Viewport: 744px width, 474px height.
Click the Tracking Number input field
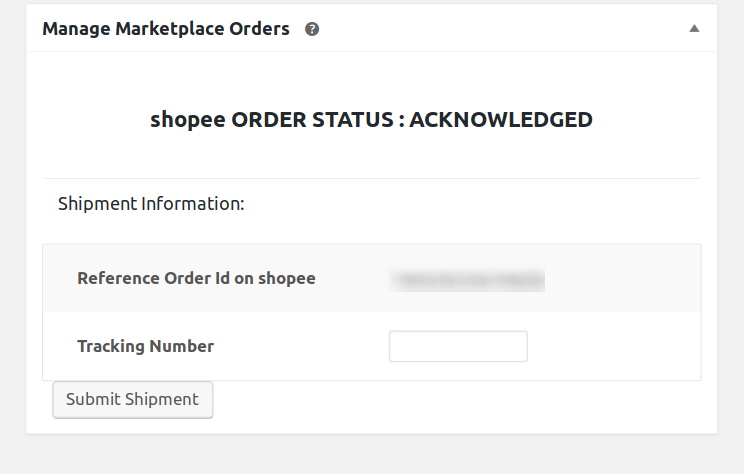(458, 346)
